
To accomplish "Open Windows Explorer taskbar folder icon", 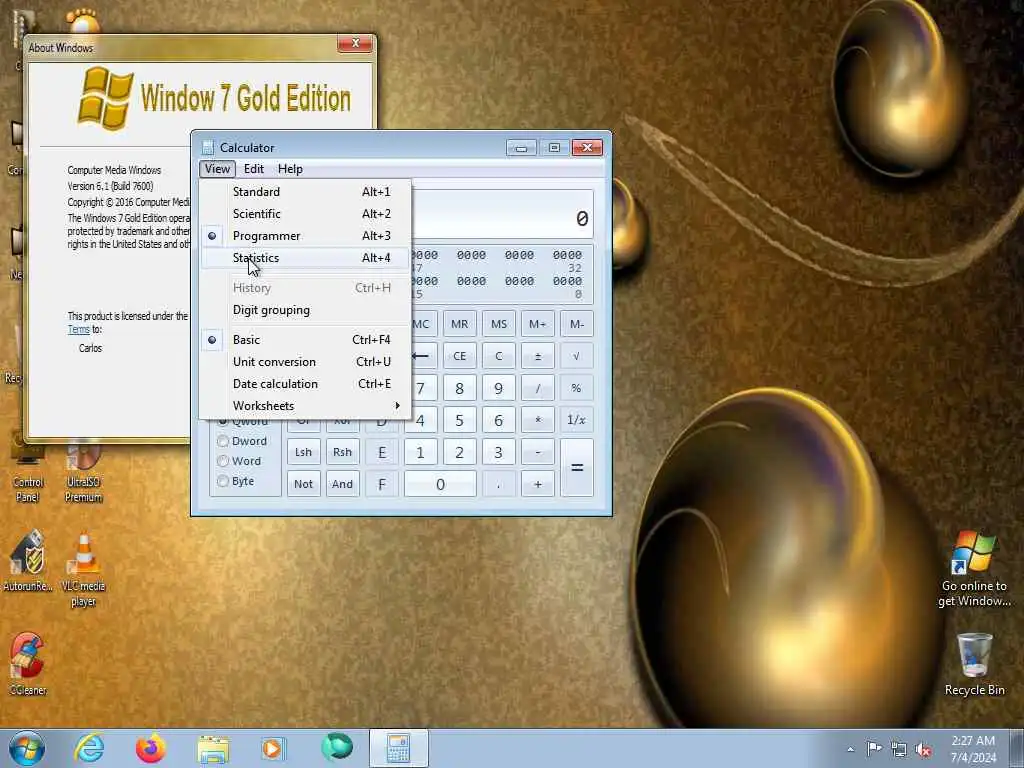I will click(x=213, y=749).
